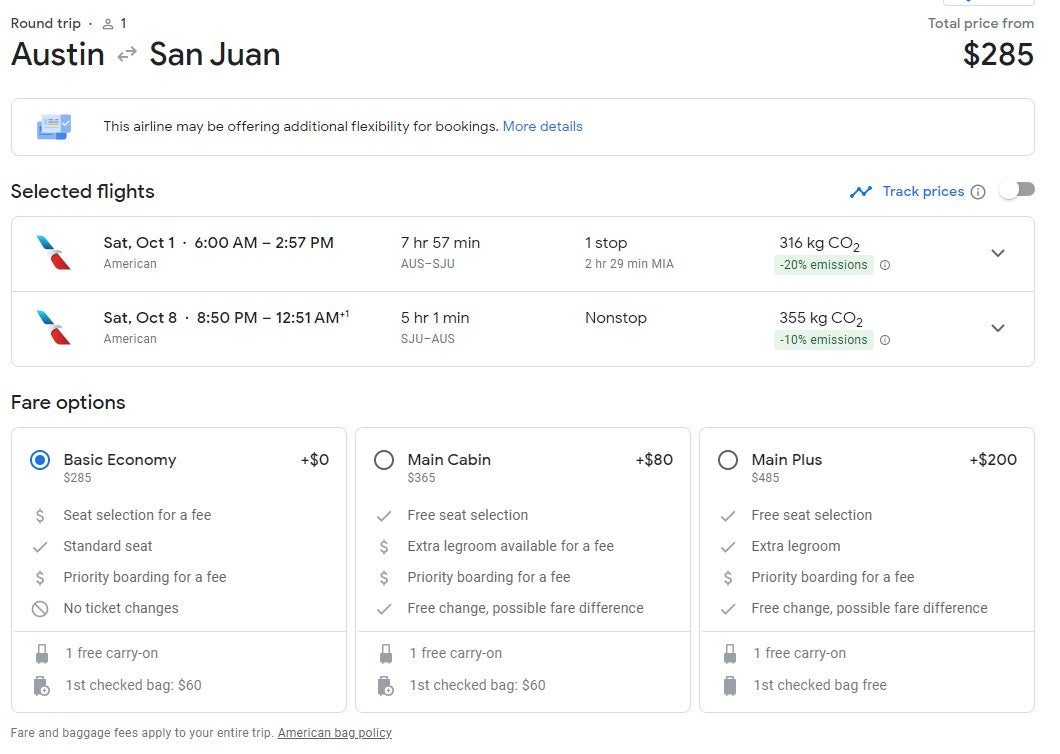Screen dimensions: 1060x754
Task: Click info icon beside -10% emissions
Action: [x=885, y=340]
